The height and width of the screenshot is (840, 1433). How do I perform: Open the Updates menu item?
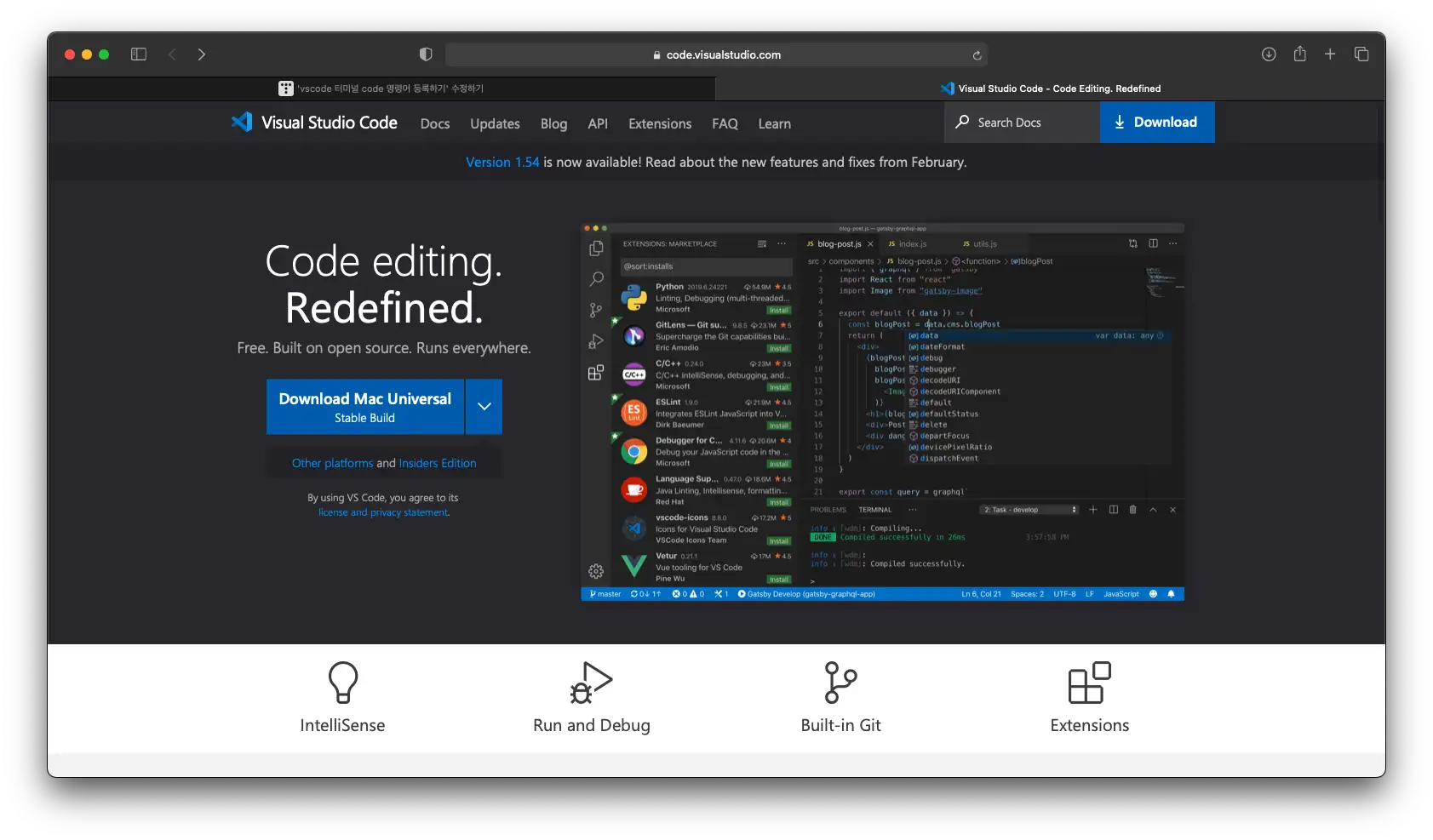click(495, 123)
